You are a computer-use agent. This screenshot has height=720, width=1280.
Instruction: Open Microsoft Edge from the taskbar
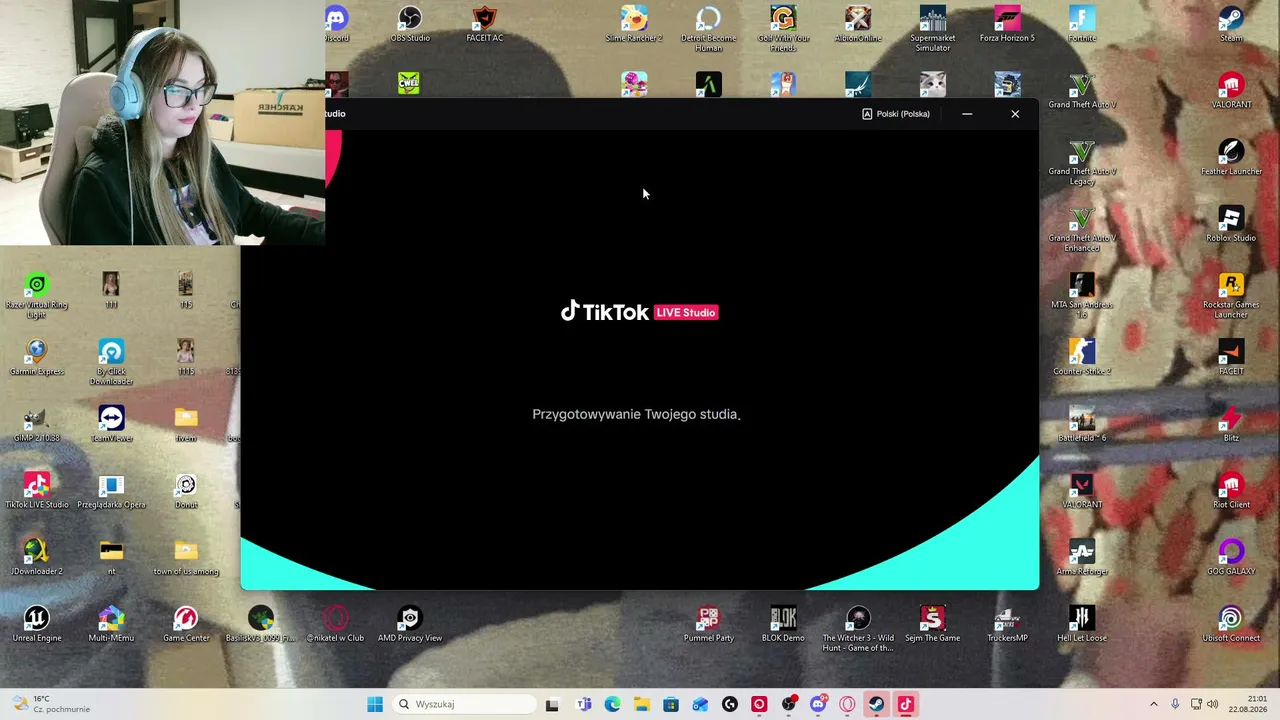[612, 704]
